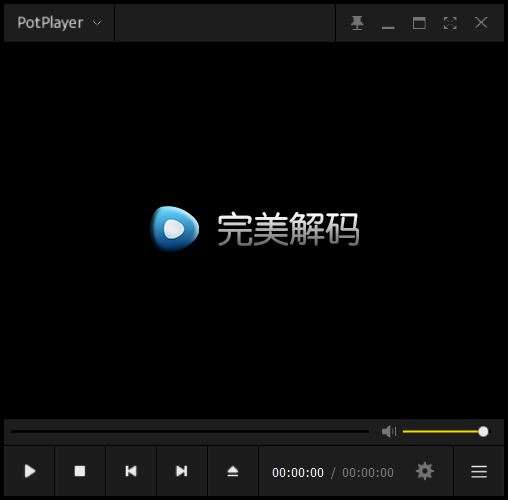Skip to the next track

pos(182,471)
